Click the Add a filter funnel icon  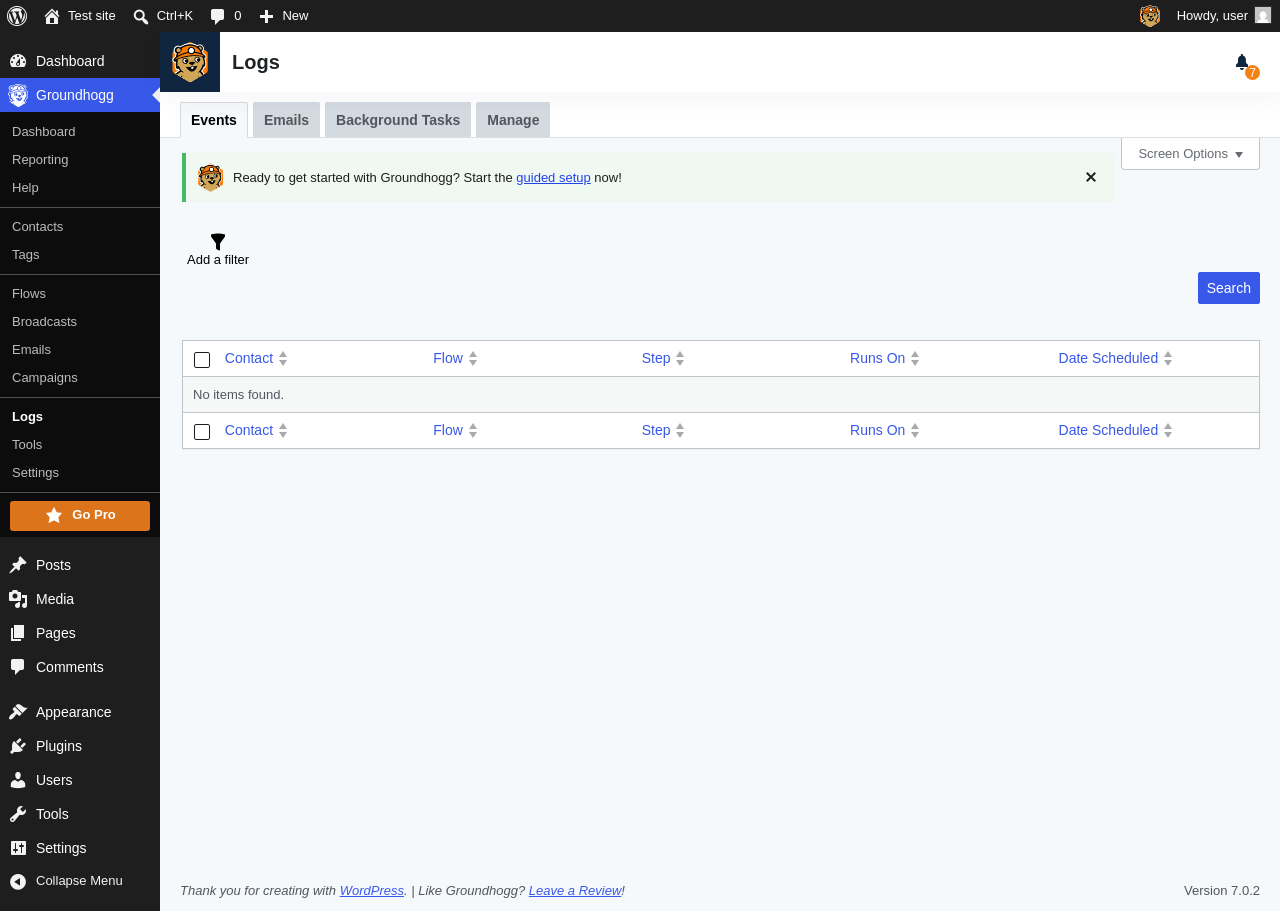[218, 242]
